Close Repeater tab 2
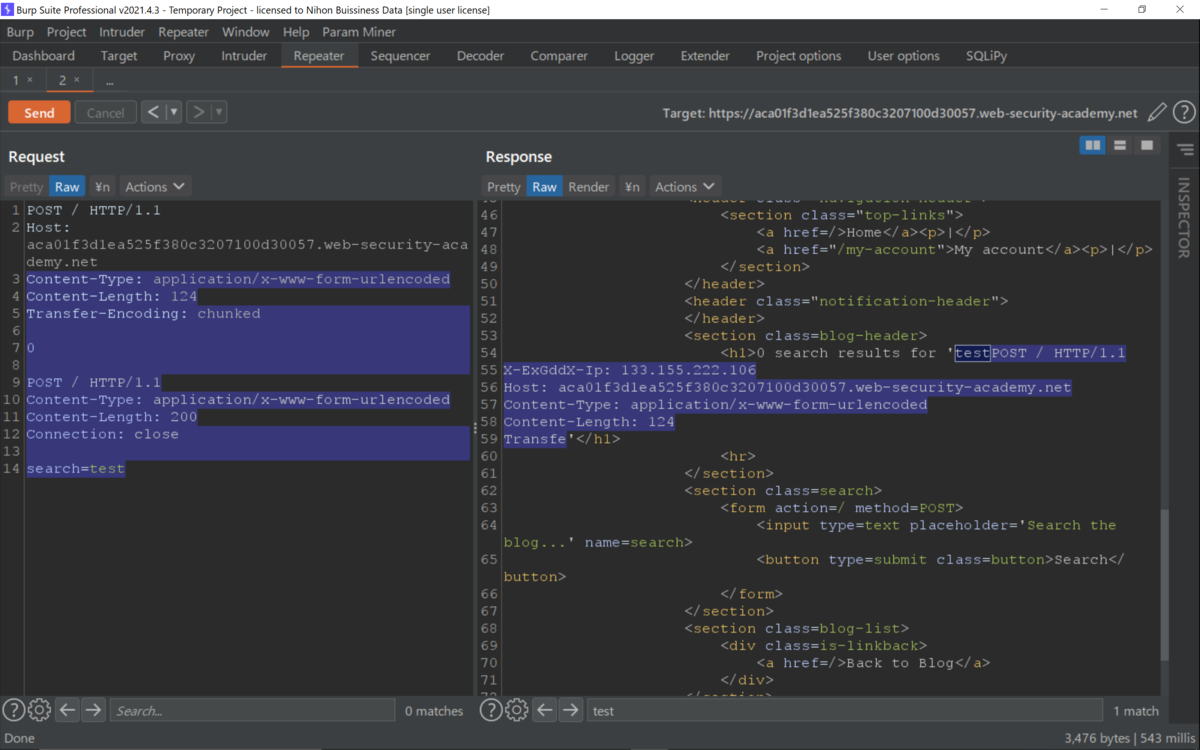This screenshot has height=750, width=1200. click(x=76, y=80)
